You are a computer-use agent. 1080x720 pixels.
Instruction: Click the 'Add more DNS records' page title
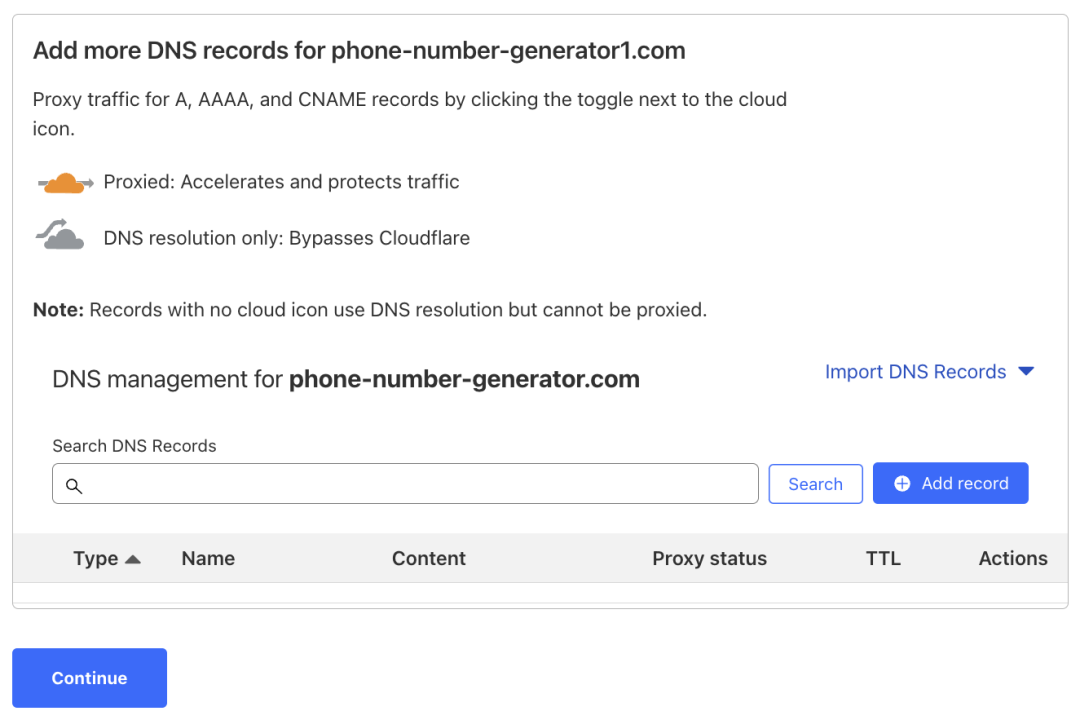click(x=359, y=51)
